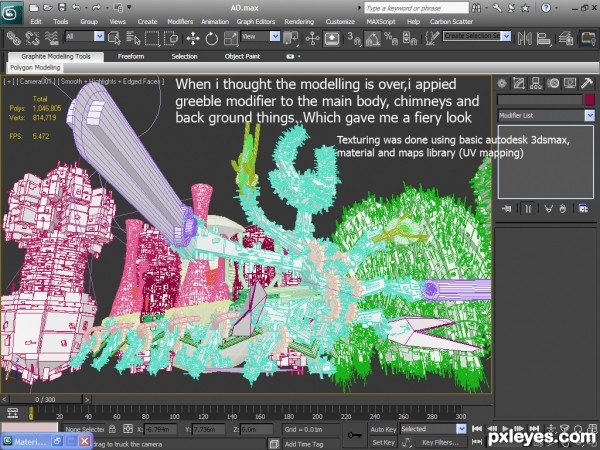Open the Create command panel tab
The image size is (600, 450).
point(502,83)
